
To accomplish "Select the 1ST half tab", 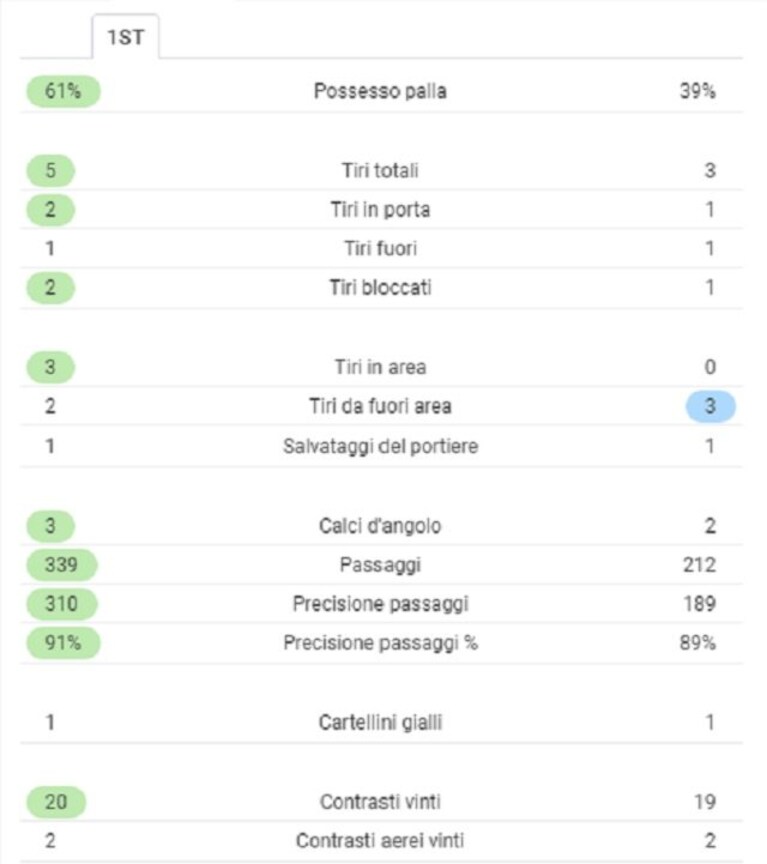I will 126,37.
